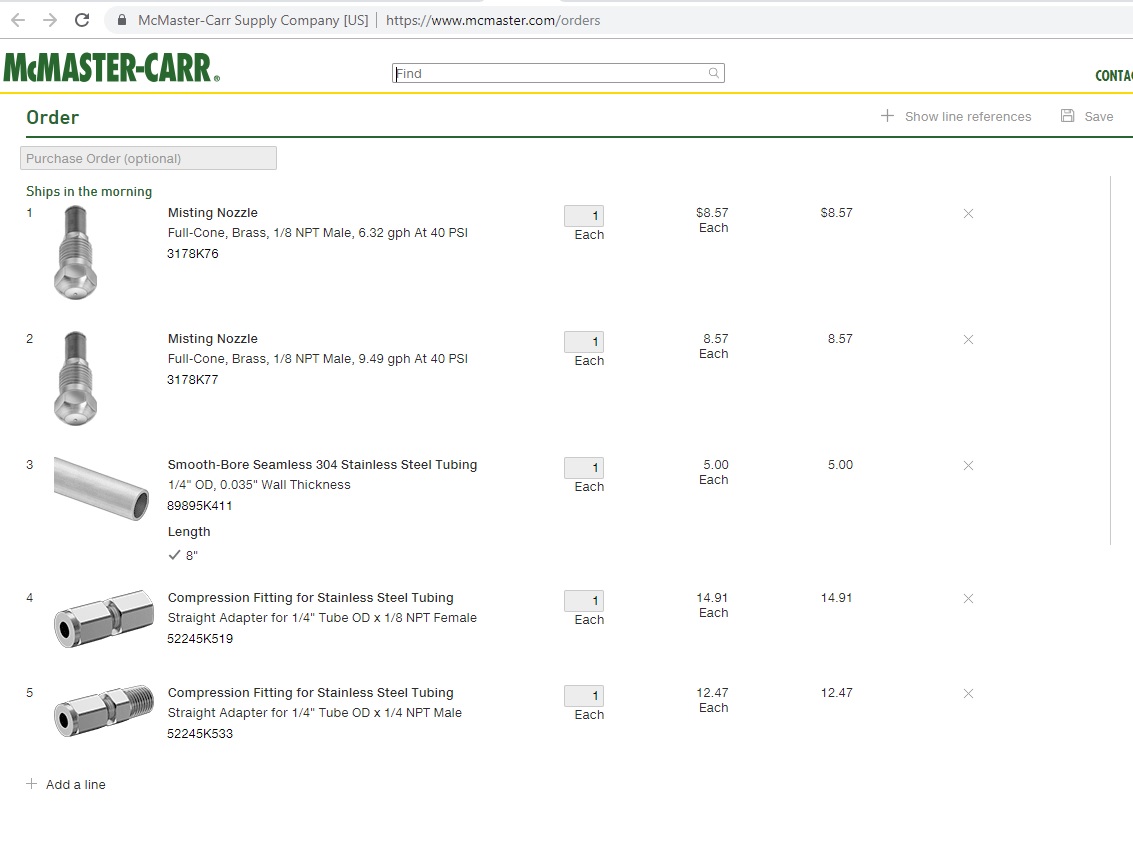Edit quantity for fitting 52245K533
This screenshot has height=849, width=1133.
tap(584, 696)
